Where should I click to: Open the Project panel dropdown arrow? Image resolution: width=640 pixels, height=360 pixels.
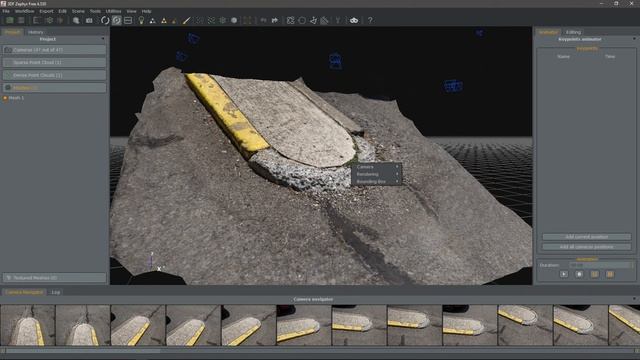point(103,39)
